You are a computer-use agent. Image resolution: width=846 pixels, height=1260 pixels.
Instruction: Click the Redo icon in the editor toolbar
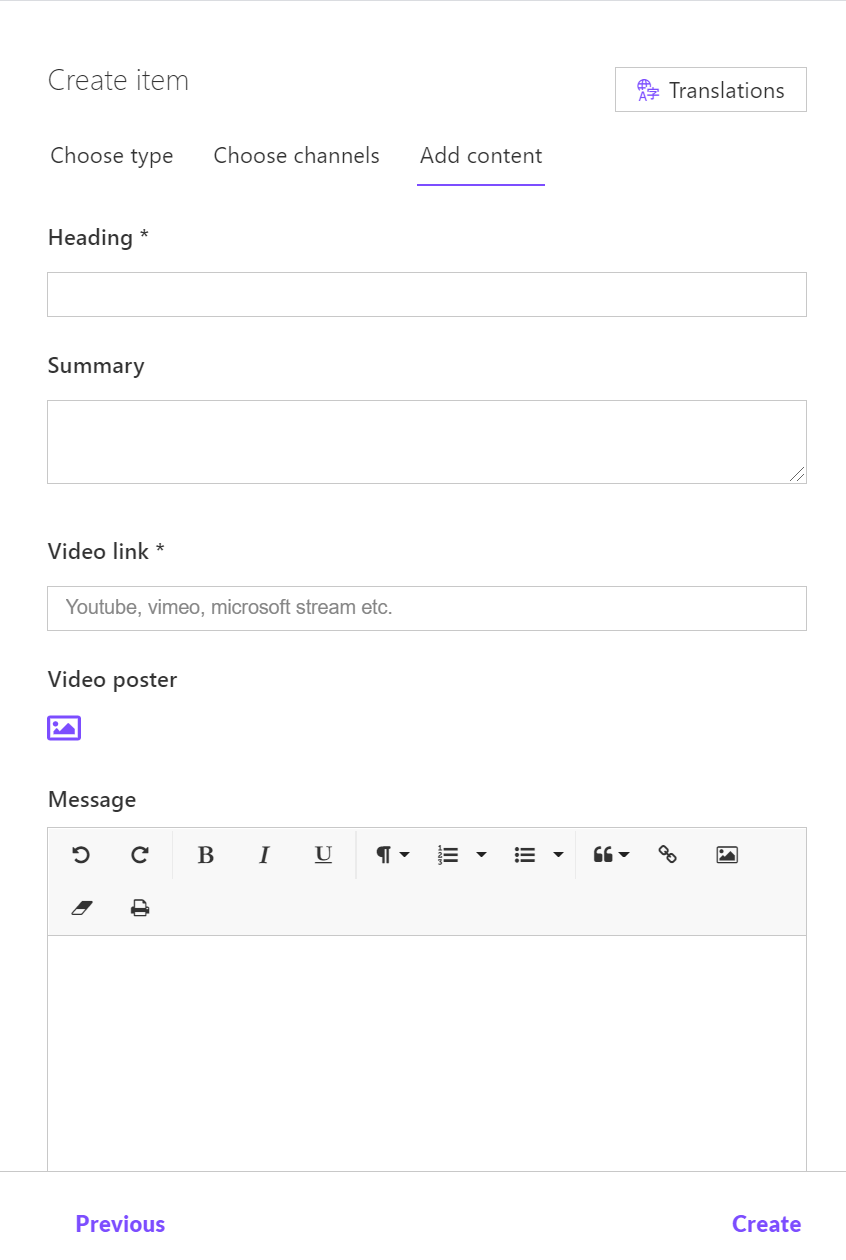(140, 855)
